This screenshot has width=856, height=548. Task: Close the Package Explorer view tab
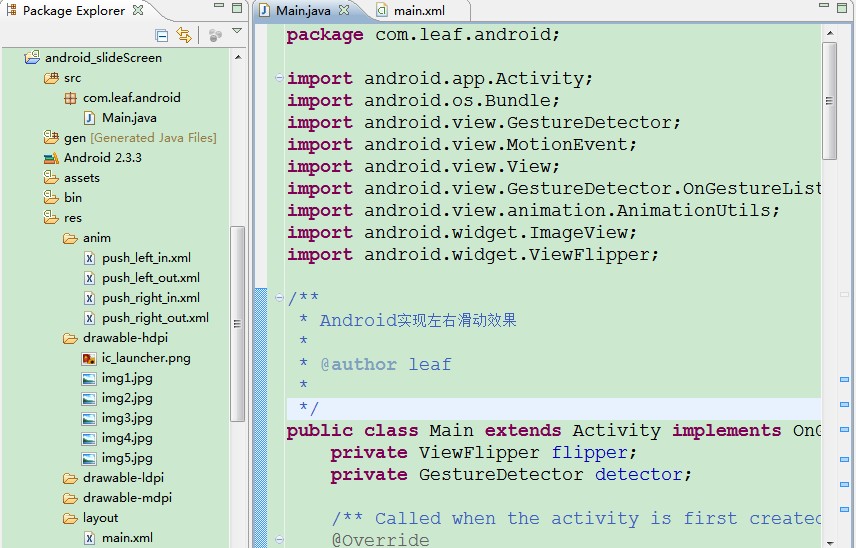137,11
